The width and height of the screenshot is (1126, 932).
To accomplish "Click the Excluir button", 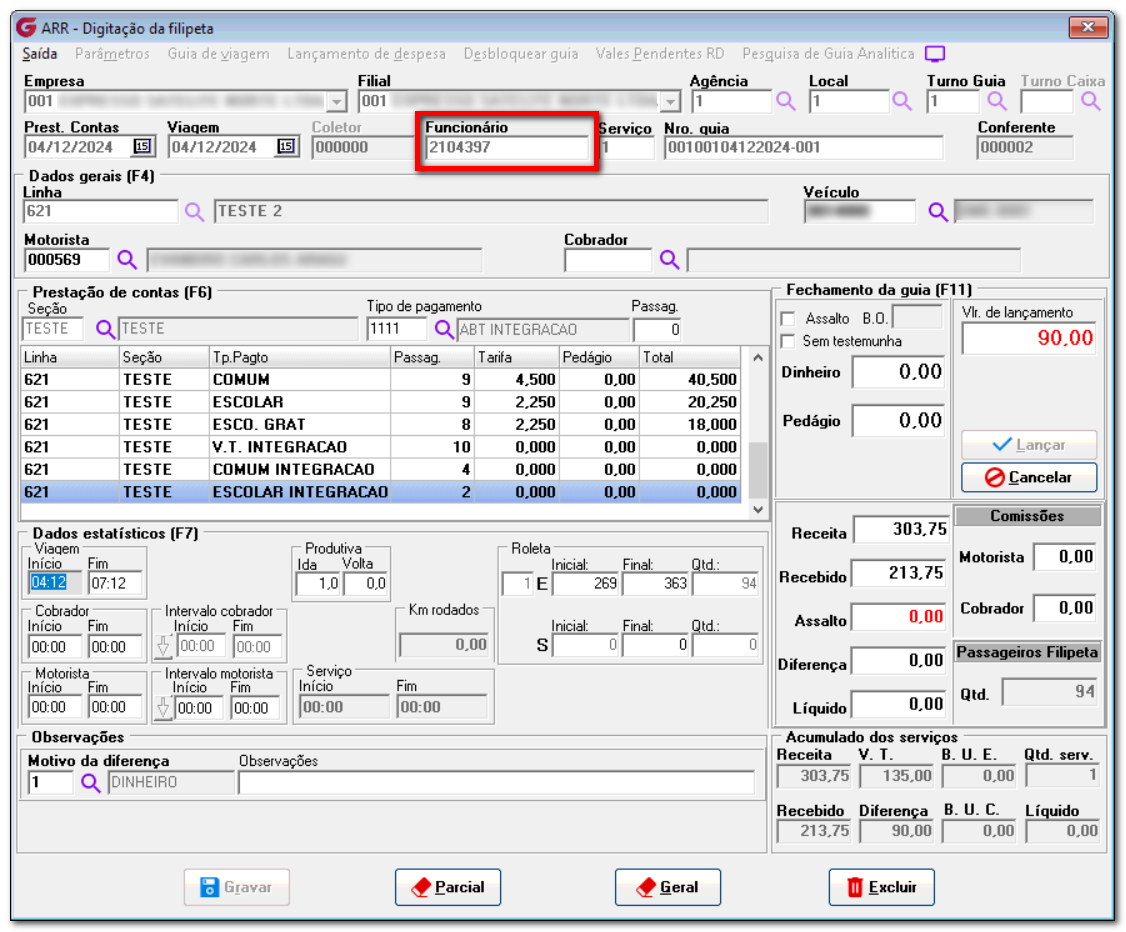I will [881, 887].
